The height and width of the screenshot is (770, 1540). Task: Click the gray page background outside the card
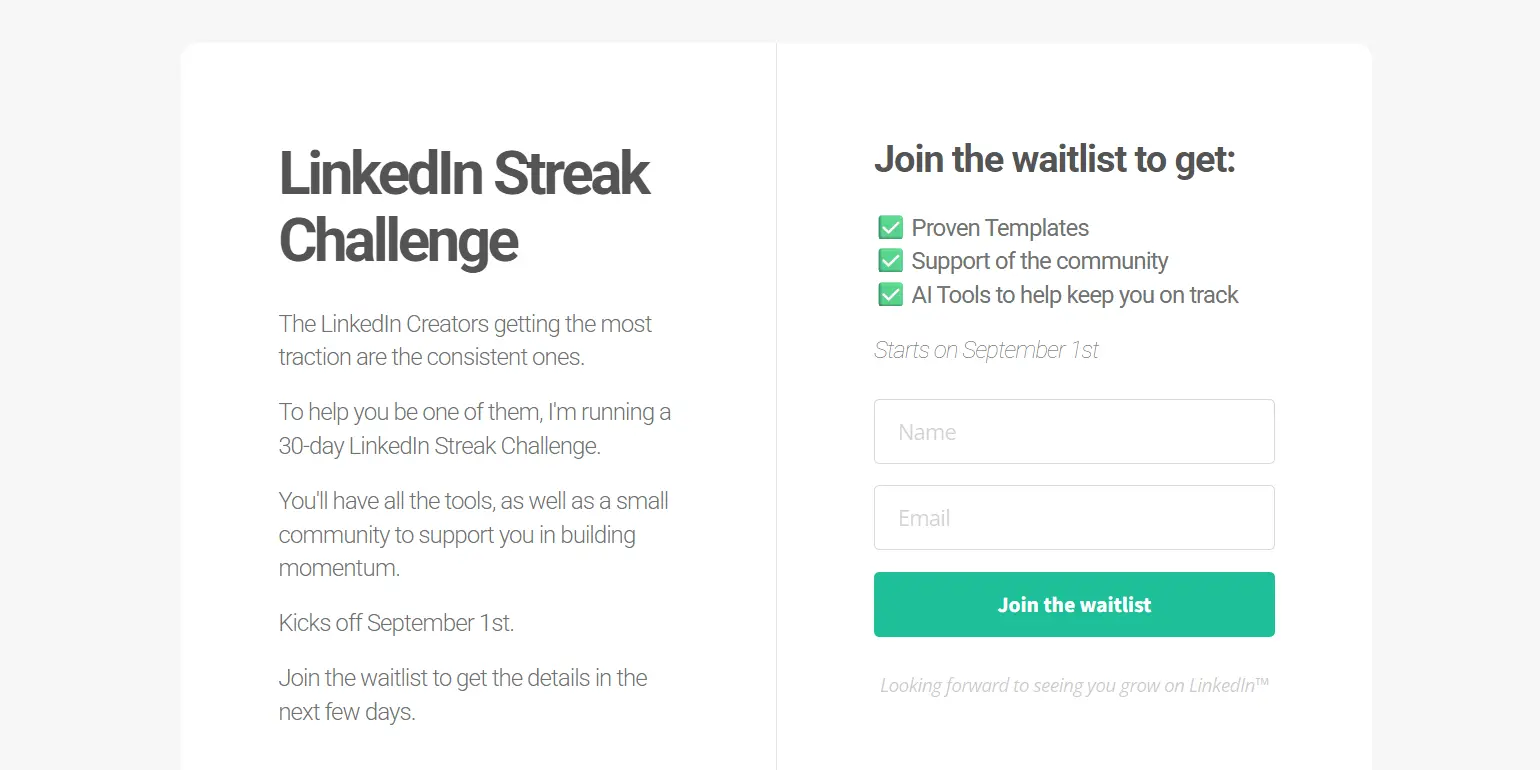pyautogui.click(x=90, y=400)
